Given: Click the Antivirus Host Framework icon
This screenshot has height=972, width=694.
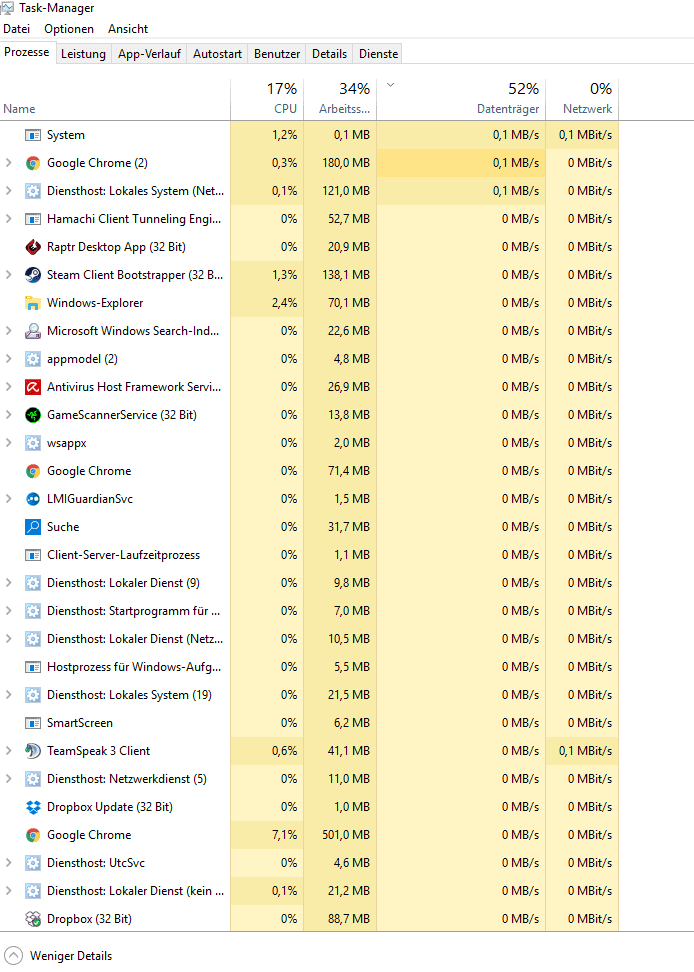Looking at the screenshot, I should click(x=33, y=387).
